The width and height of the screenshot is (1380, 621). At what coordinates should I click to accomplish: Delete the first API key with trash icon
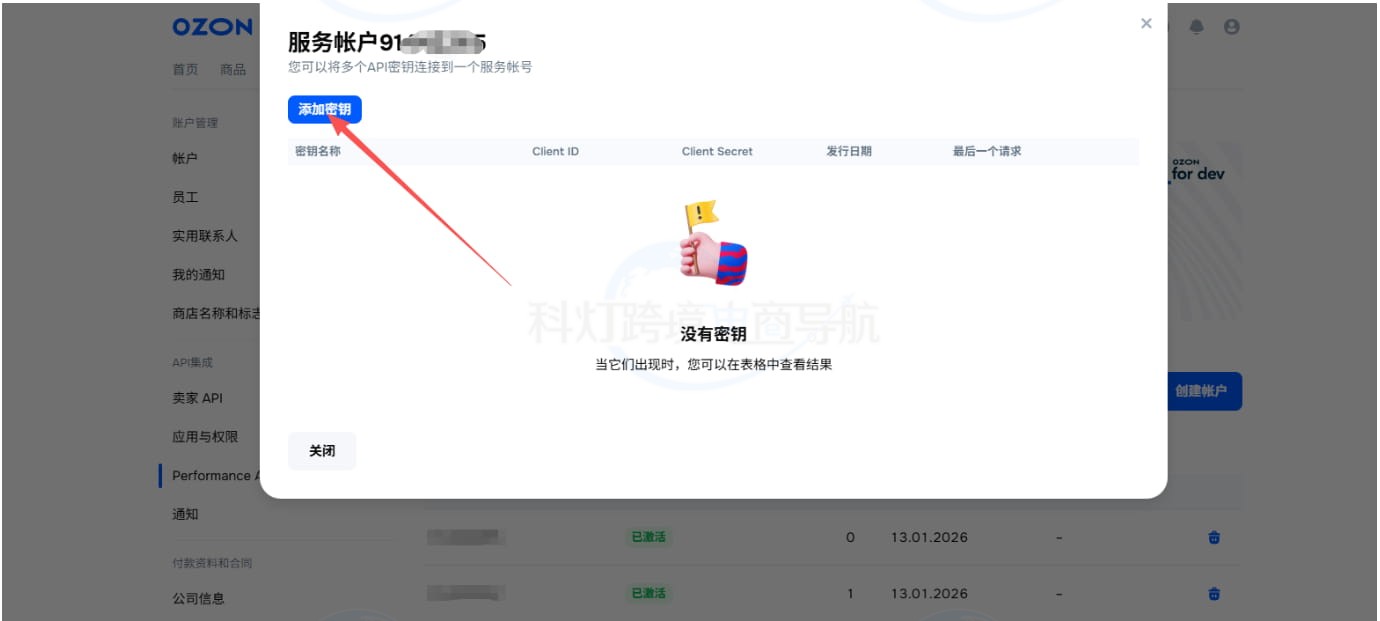[1213, 537]
